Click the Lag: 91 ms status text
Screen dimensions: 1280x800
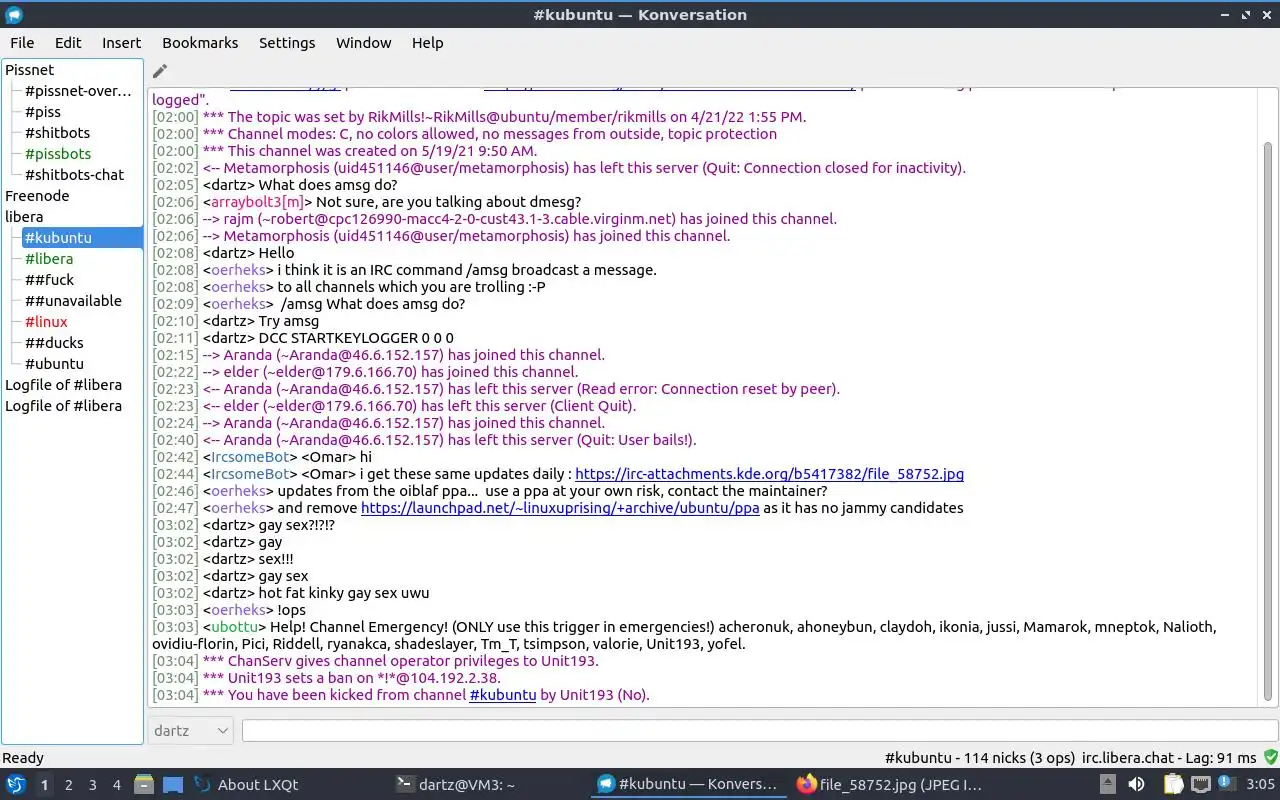click(x=1222, y=758)
